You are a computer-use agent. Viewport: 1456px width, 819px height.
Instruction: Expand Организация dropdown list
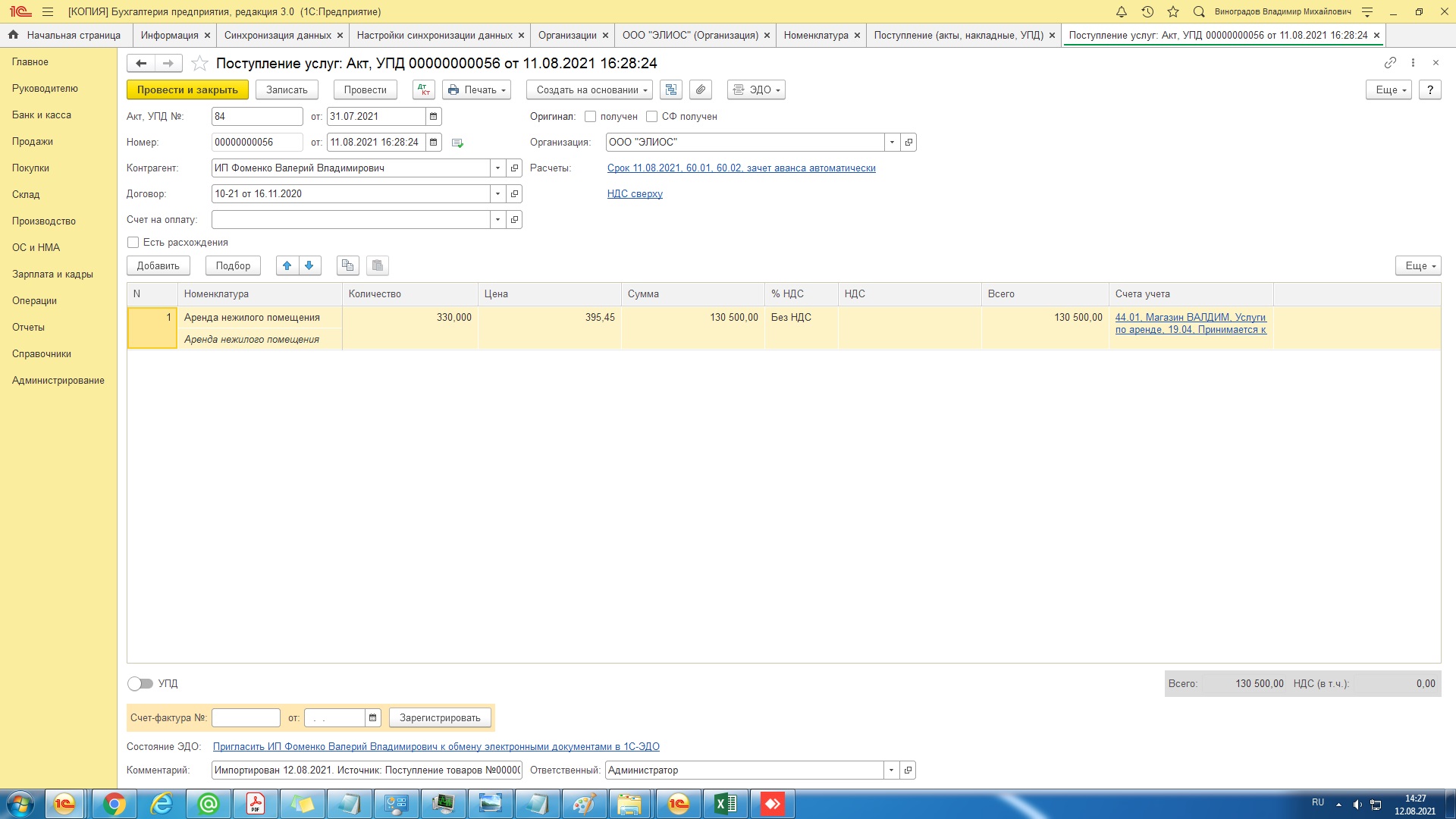pos(892,143)
